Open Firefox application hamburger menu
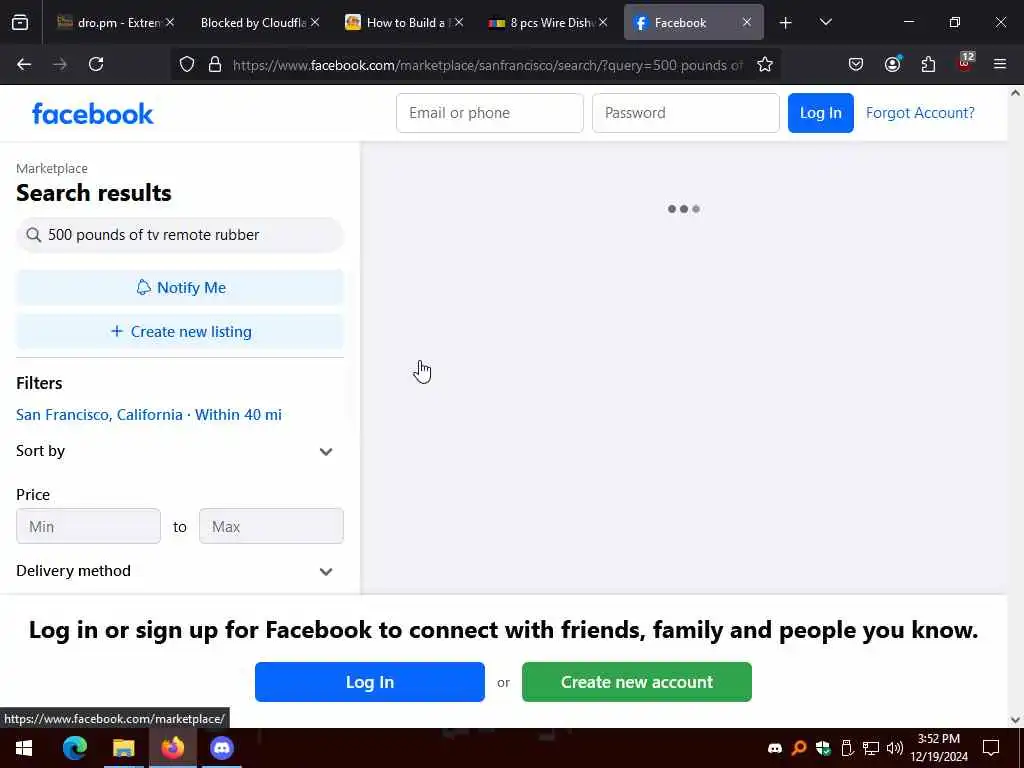Image resolution: width=1024 pixels, height=768 pixels. [x=1000, y=64]
